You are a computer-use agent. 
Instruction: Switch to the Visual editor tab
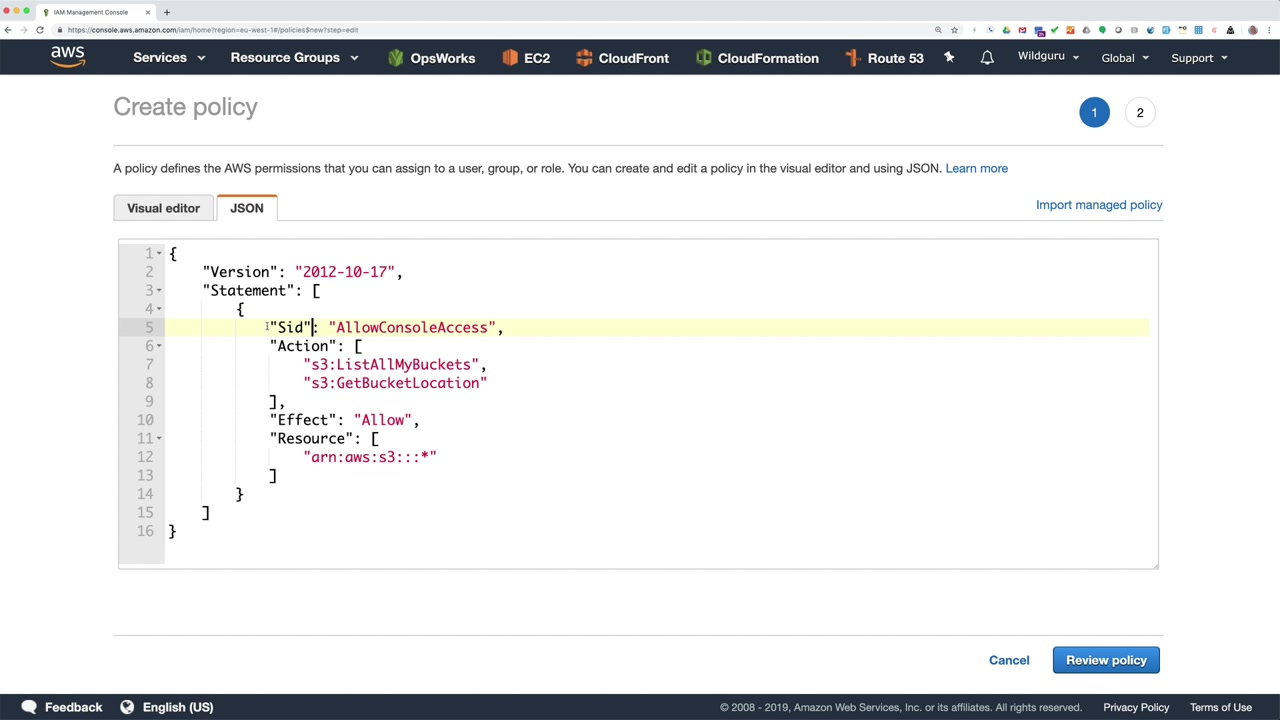[x=163, y=208]
